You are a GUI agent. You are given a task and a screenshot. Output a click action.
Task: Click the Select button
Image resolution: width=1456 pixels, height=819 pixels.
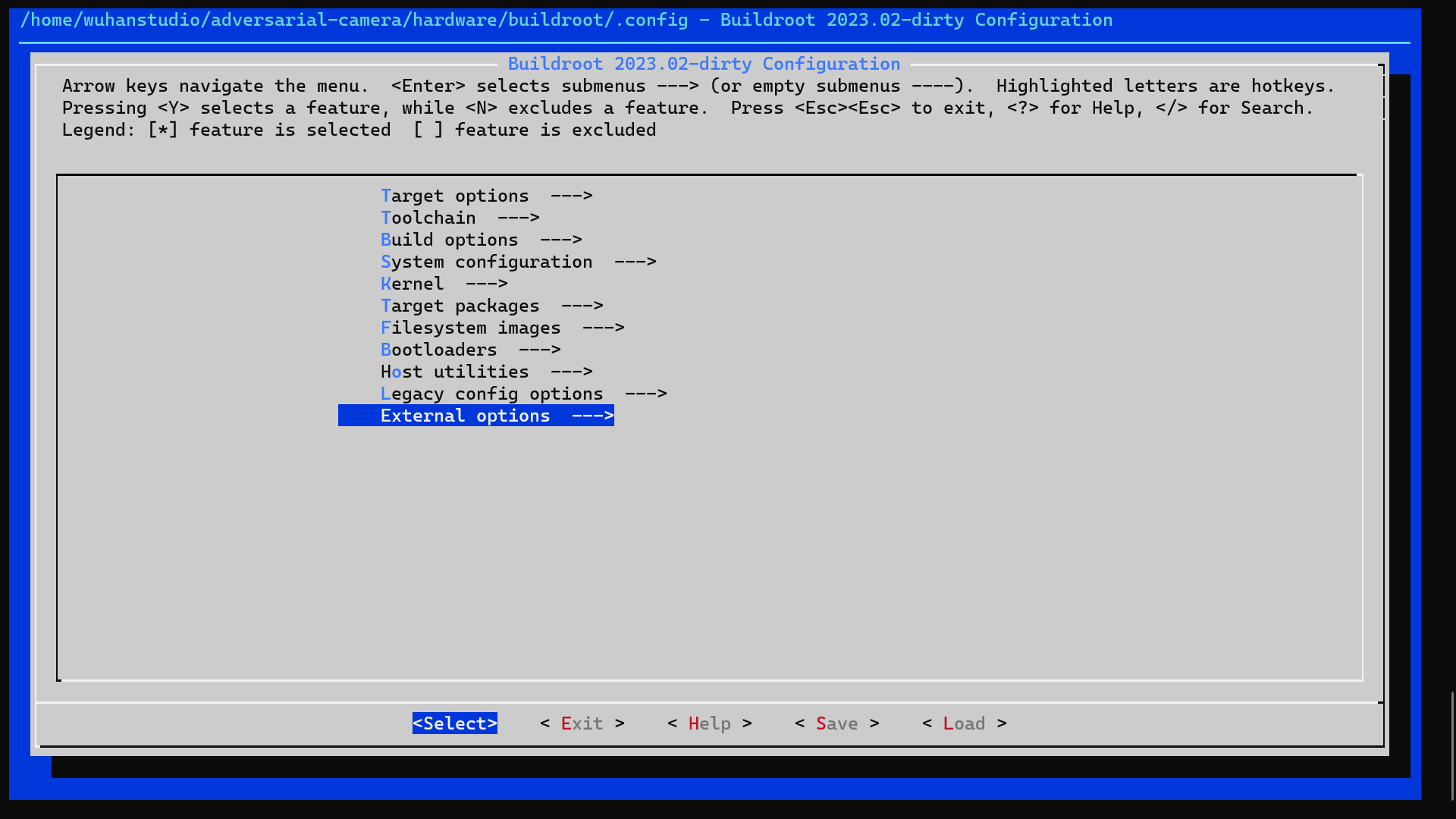pyautogui.click(x=454, y=723)
